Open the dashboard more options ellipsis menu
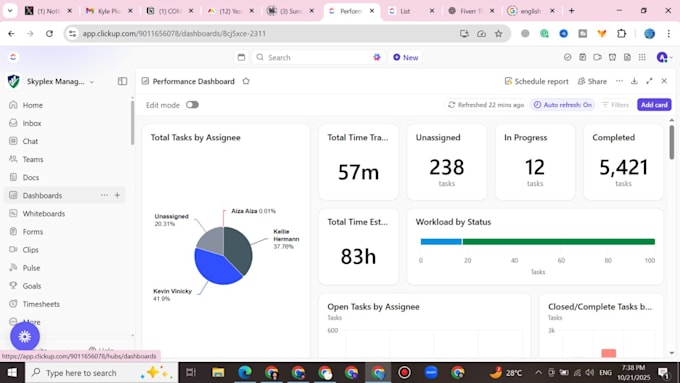The height and width of the screenshot is (383, 680). click(x=619, y=81)
